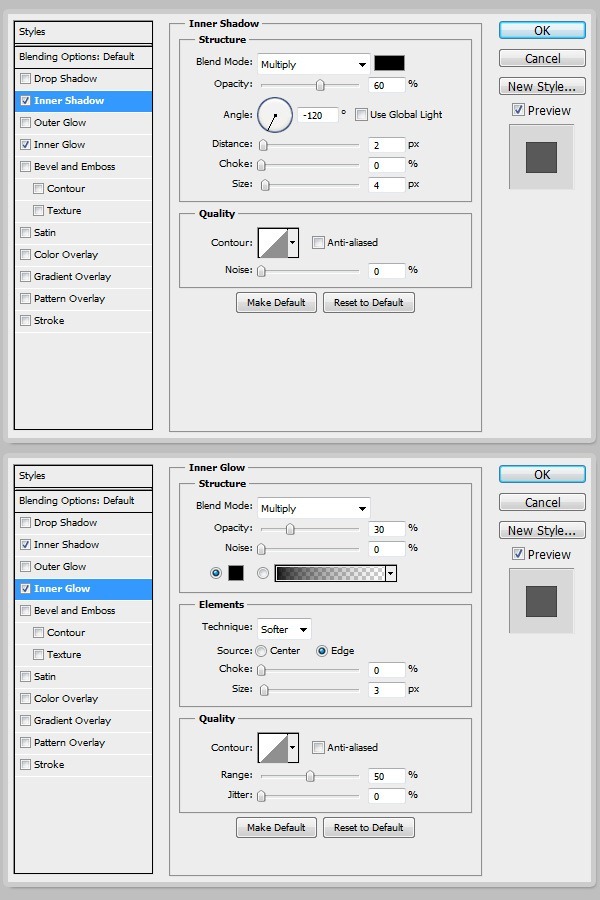
Task: Open Blend Mode dropdown in Inner Glow dialog
Action: coord(313,508)
